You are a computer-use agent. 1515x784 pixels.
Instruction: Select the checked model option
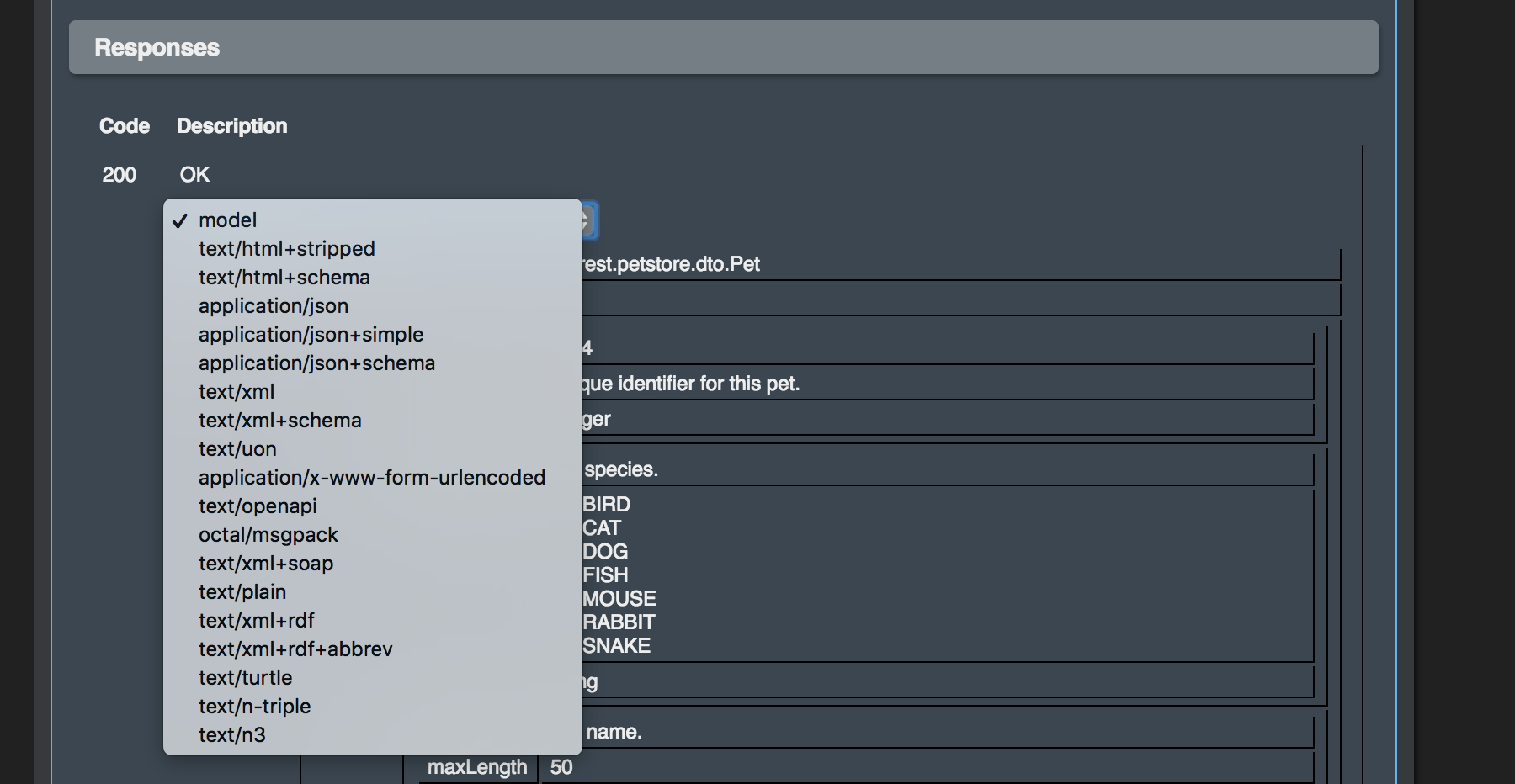tap(227, 220)
